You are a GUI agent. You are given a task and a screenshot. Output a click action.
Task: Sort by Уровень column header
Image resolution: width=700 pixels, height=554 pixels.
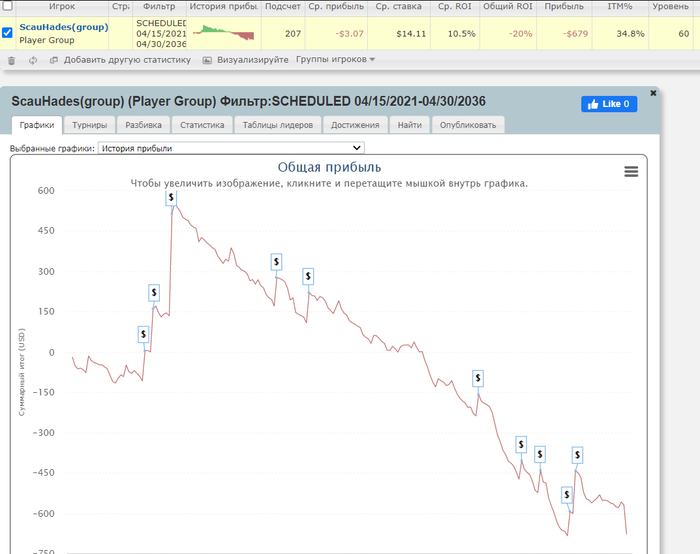tap(671, 6)
